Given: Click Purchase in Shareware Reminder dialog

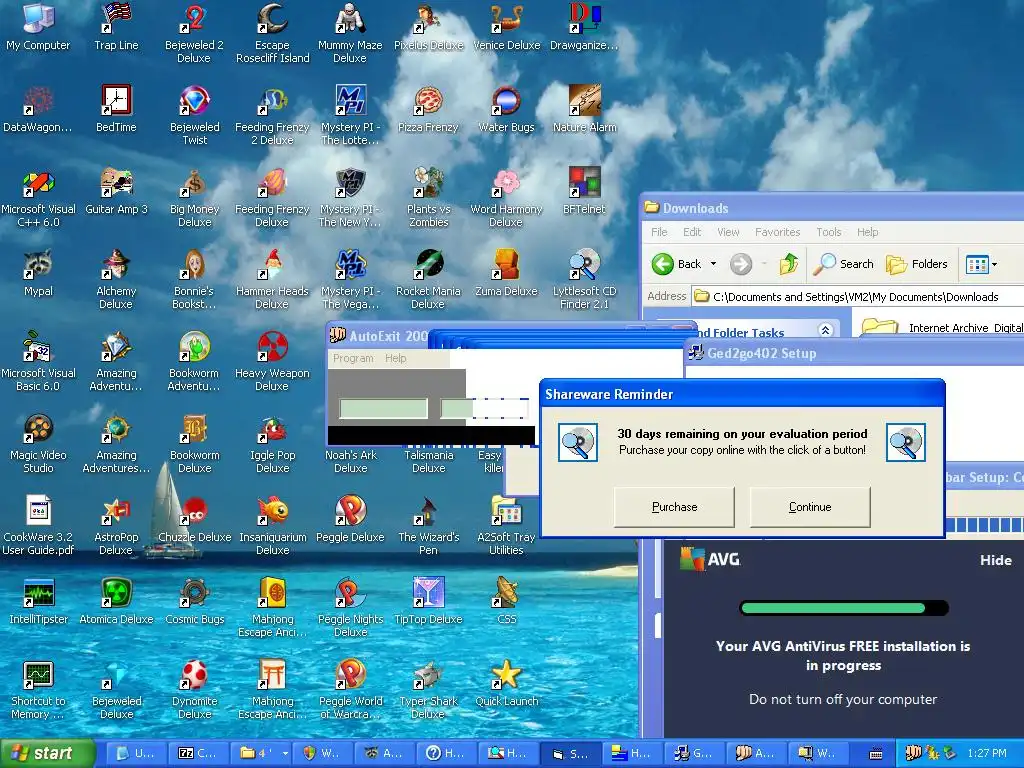Looking at the screenshot, I should click(674, 507).
